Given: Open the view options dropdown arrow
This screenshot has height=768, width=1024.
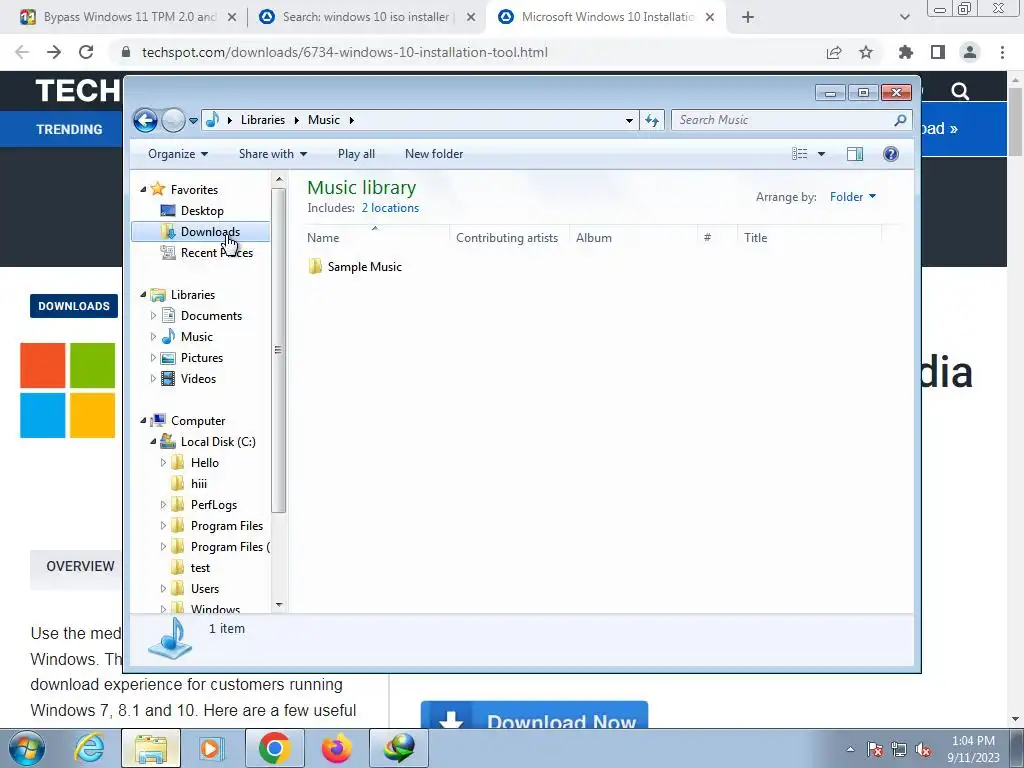Looking at the screenshot, I should [822, 154].
